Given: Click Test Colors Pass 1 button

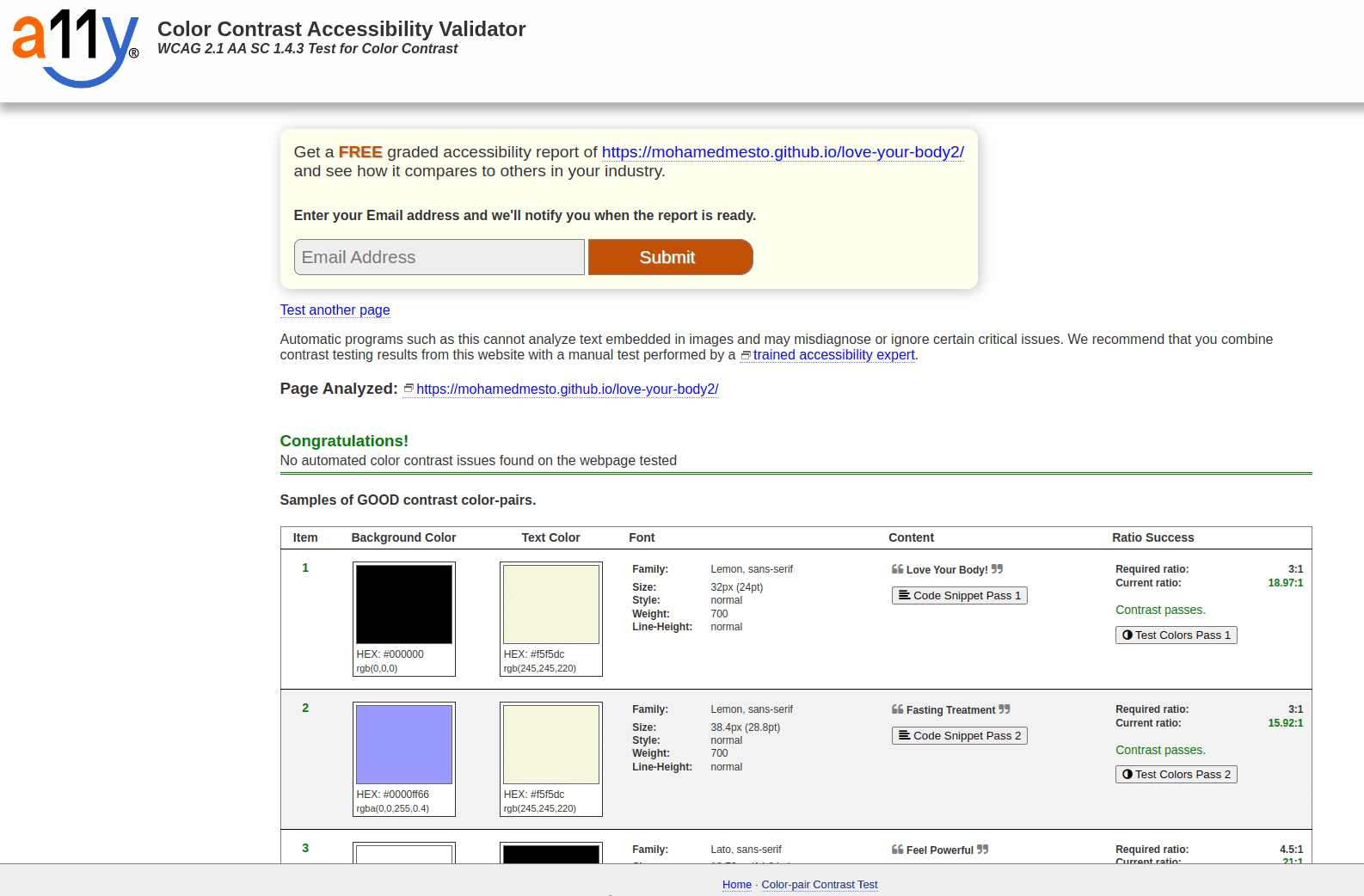Looking at the screenshot, I should pyautogui.click(x=1177, y=635).
